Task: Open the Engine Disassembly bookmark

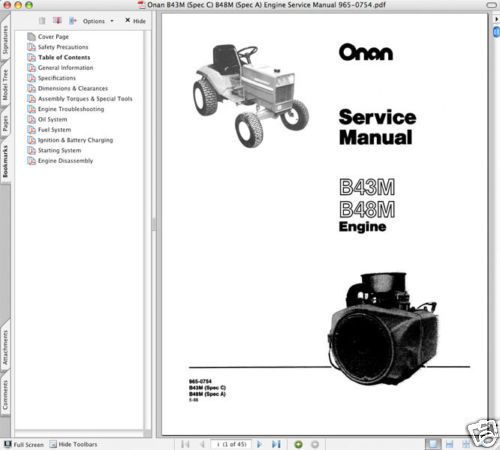Action: click(65, 161)
